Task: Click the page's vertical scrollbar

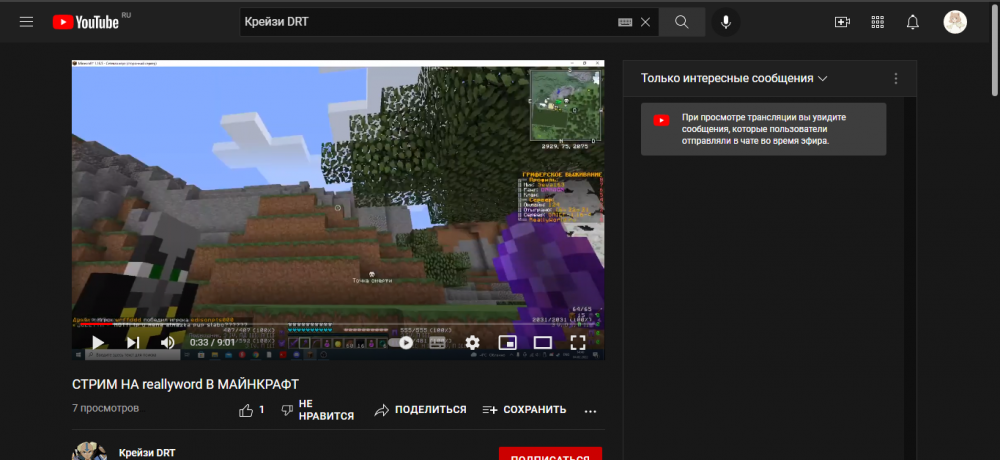Action: tap(994, 51)
